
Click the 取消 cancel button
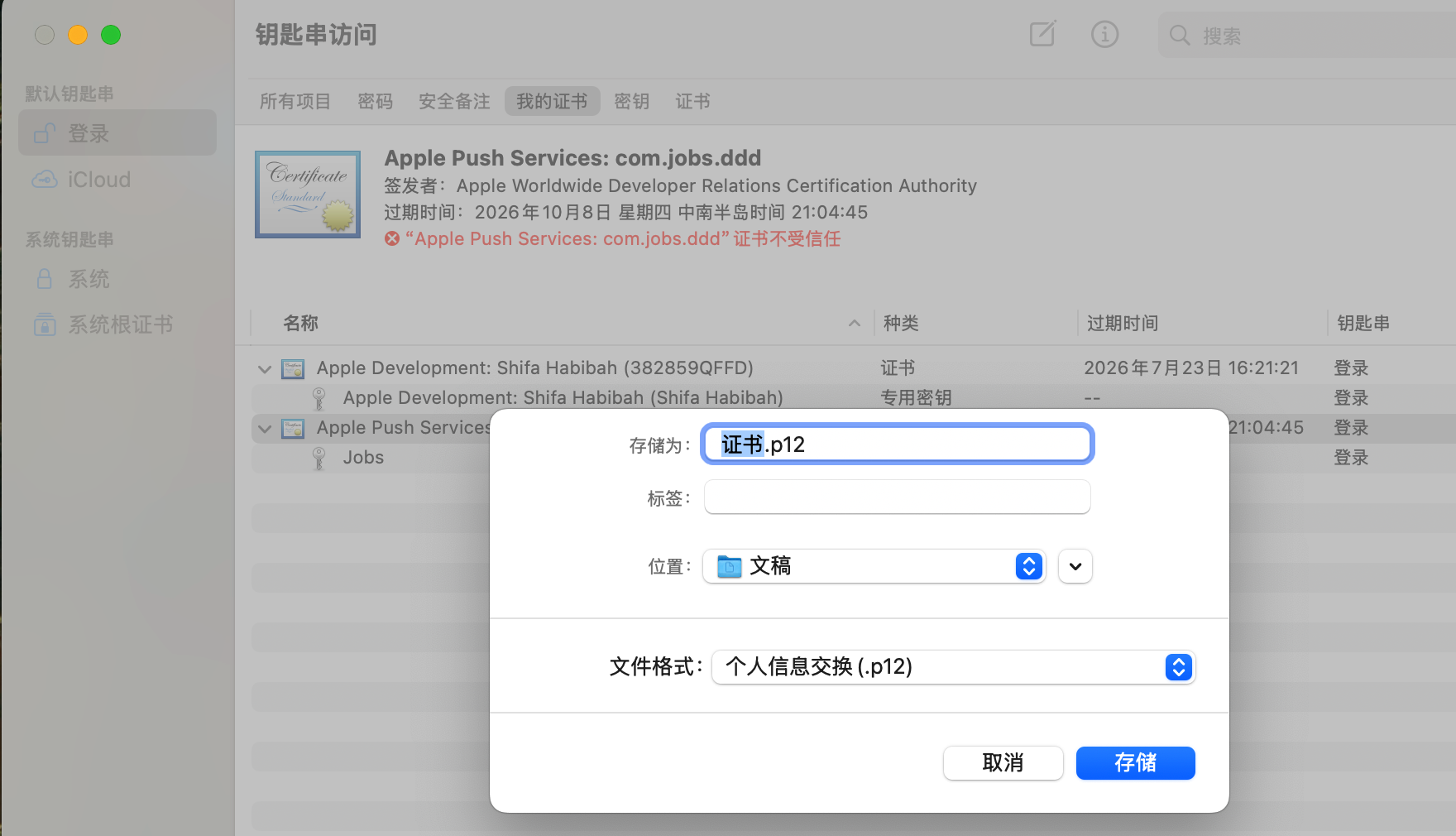pyautogui.click(x=1003, y=762)
